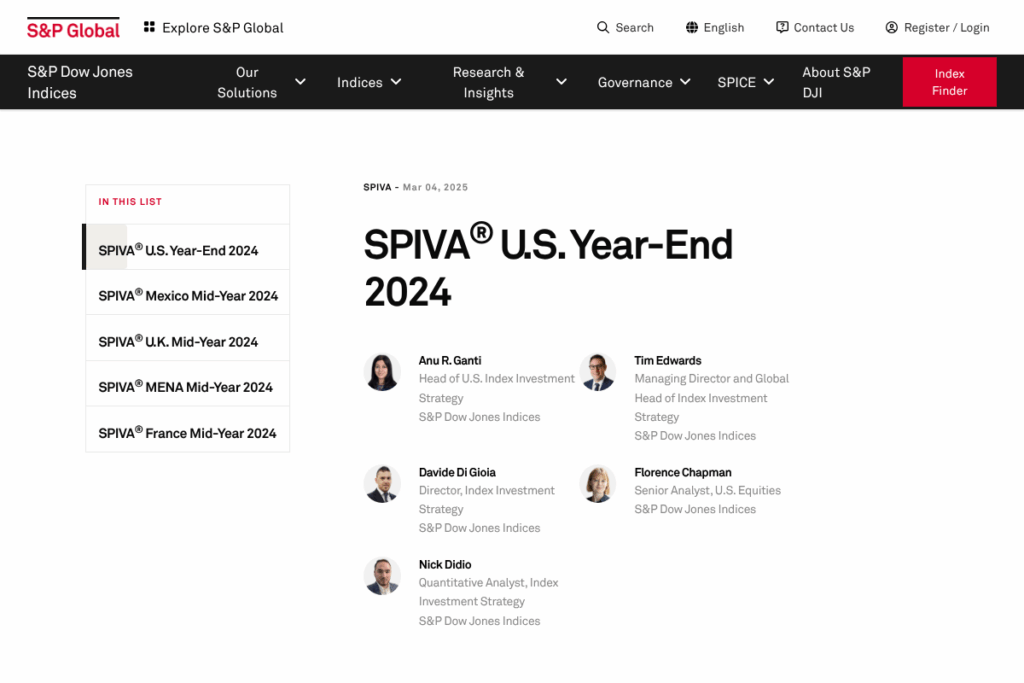Viewport: 1024px width, 683px height.
Task: Click the text Senior Analyst, U.S. Equities
Action: [x=707, y=490]
